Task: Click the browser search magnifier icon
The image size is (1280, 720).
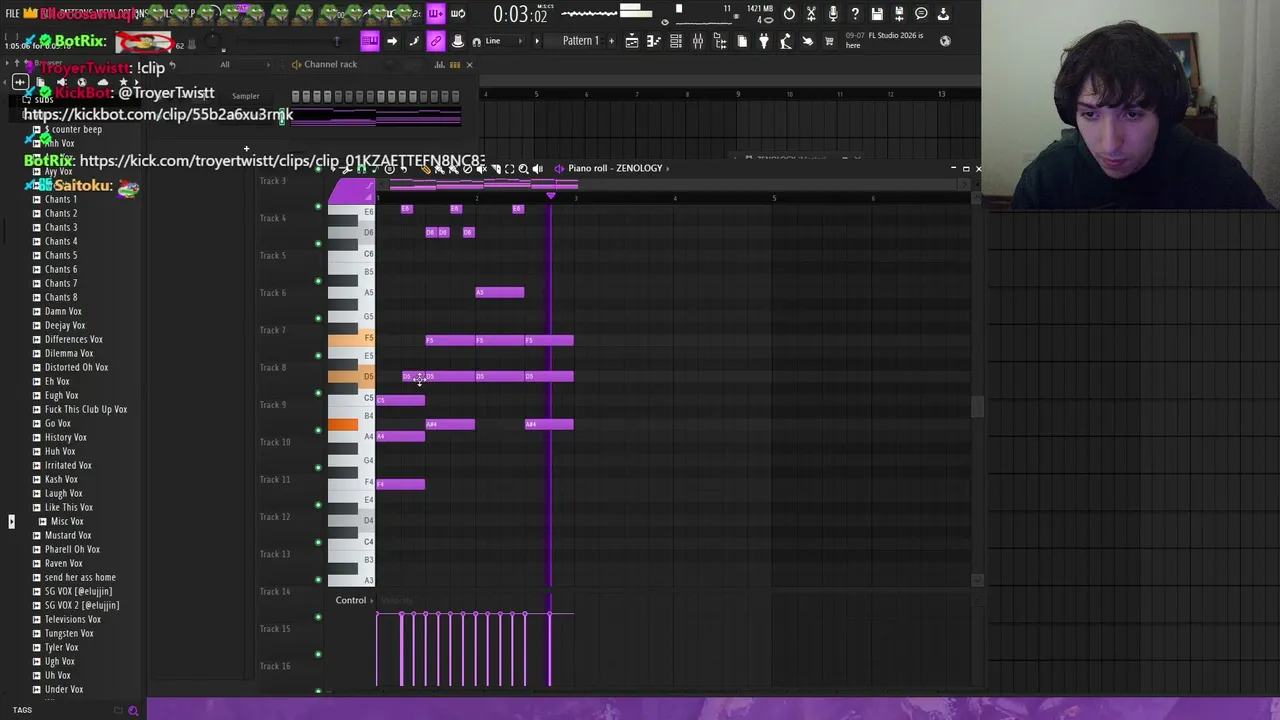Action: coord(133,710)
